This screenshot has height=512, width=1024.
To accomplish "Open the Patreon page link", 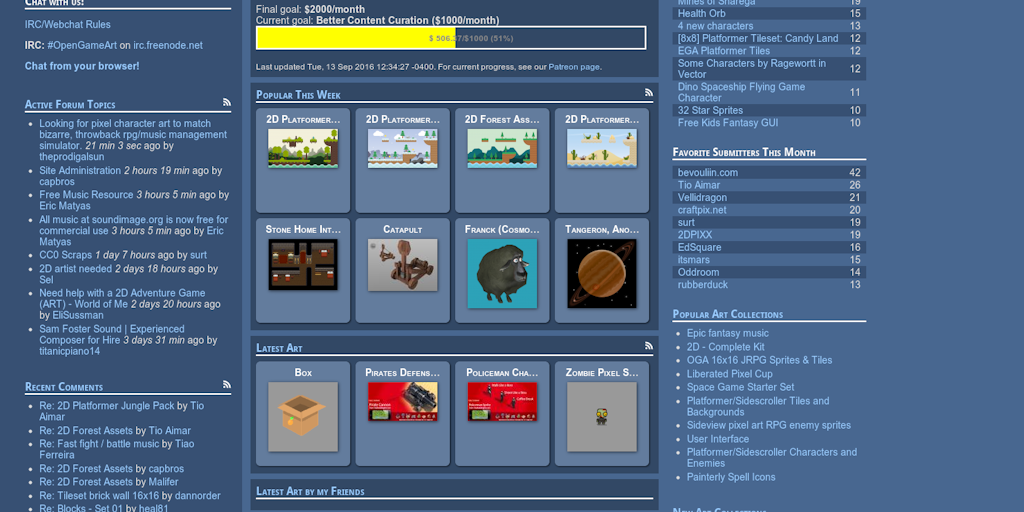I will click(x=573, y=67).
